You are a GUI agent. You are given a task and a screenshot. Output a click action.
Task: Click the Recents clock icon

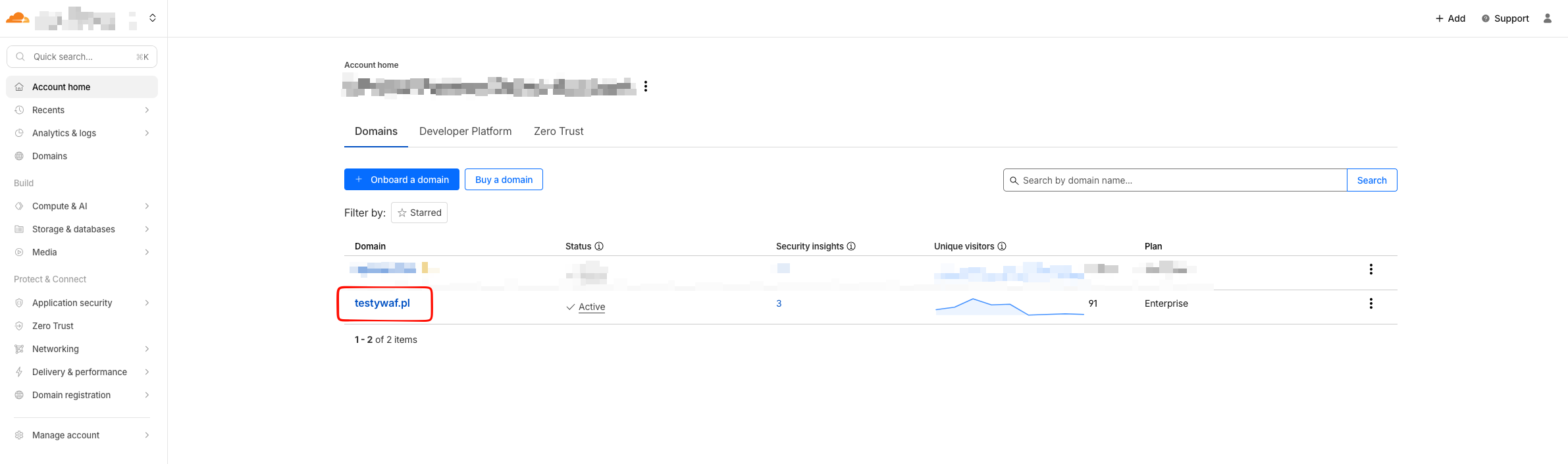[x=19, y=110]
